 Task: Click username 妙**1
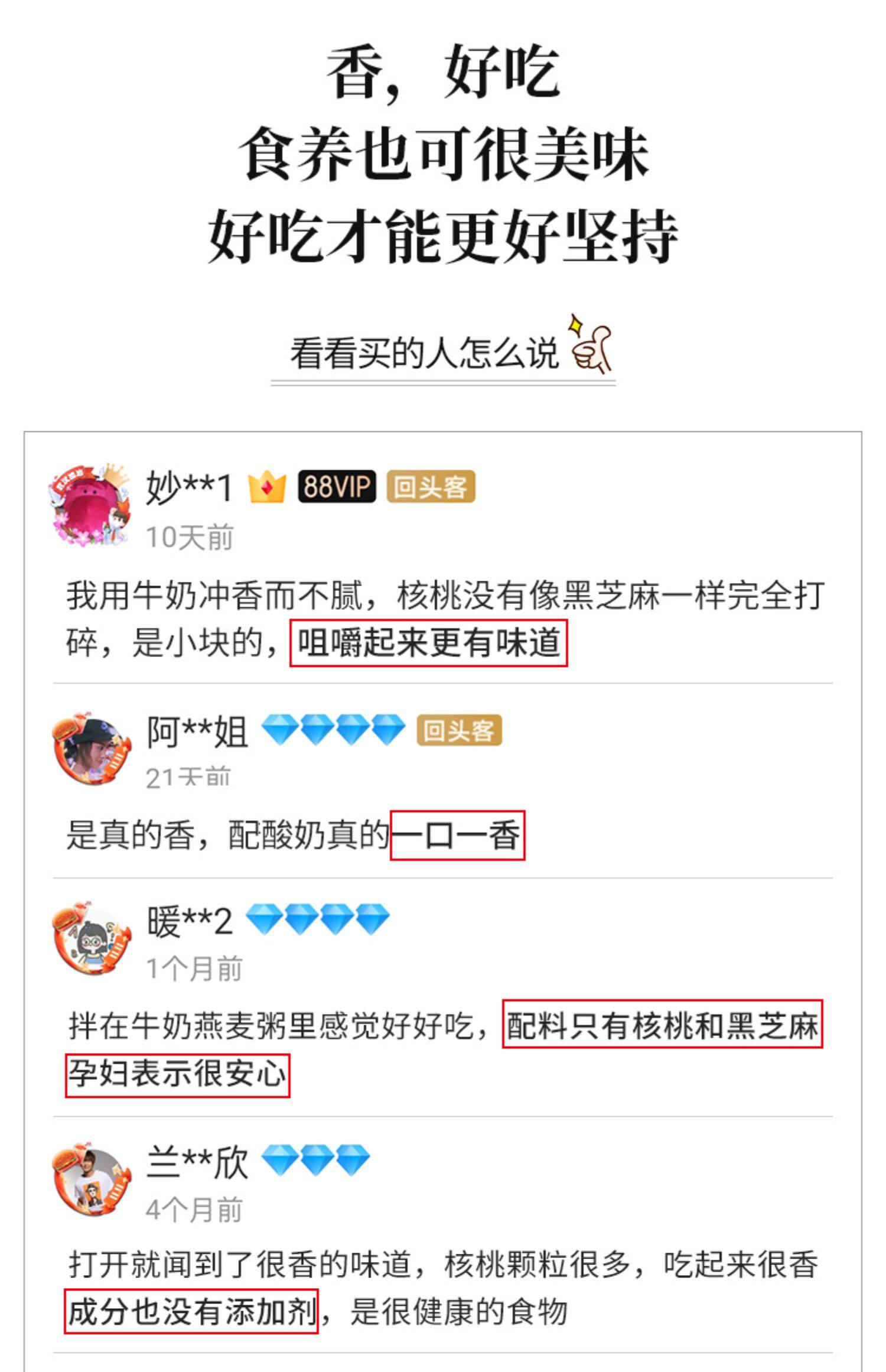[189, 488]
